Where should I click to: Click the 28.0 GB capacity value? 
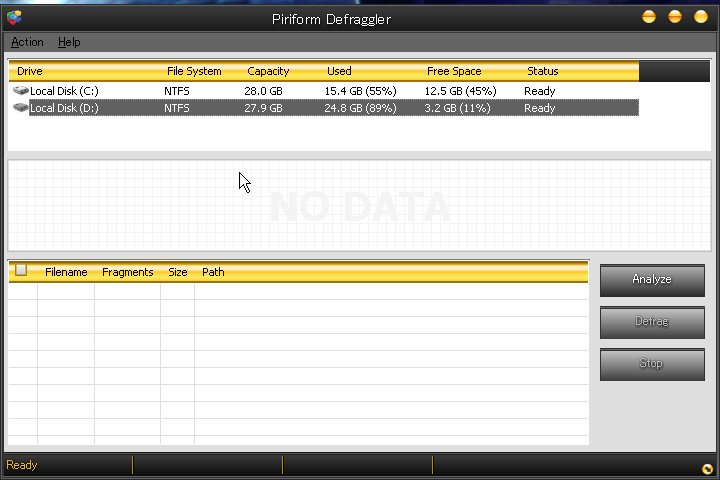pyautogui.click(x=264, y=91)
